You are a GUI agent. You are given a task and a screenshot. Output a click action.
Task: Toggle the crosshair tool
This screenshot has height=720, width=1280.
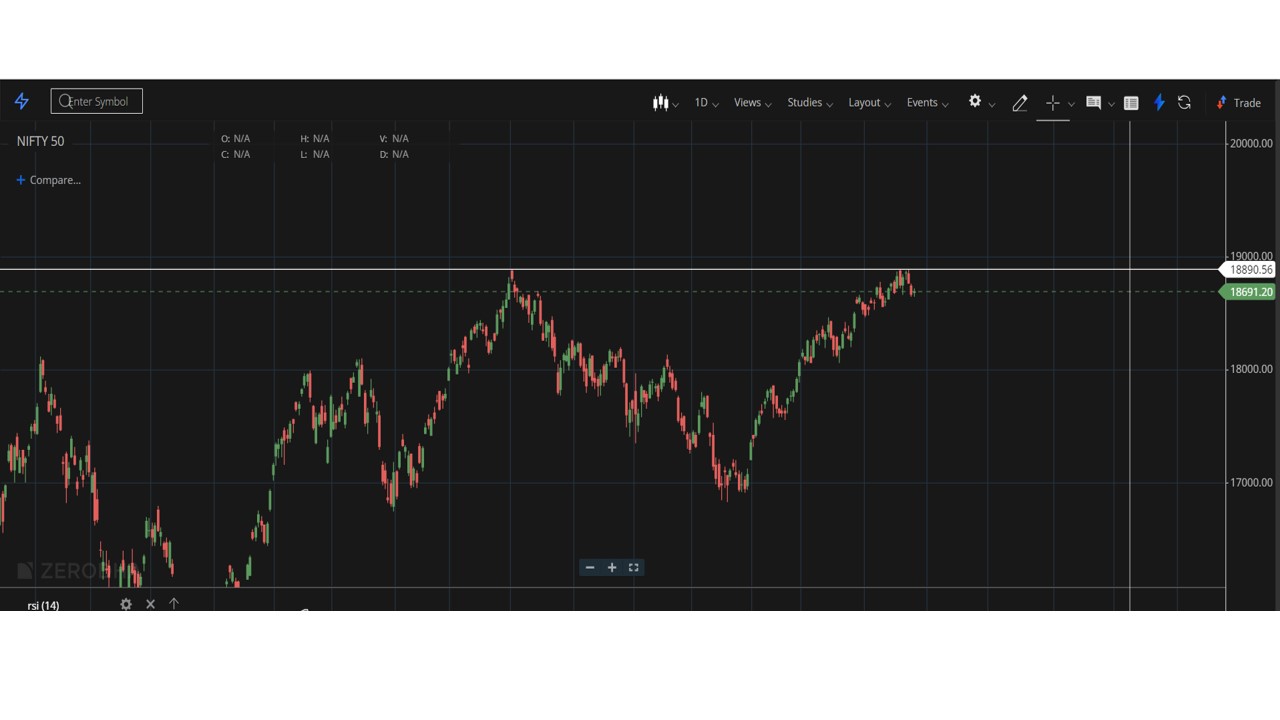point(1052,102)
